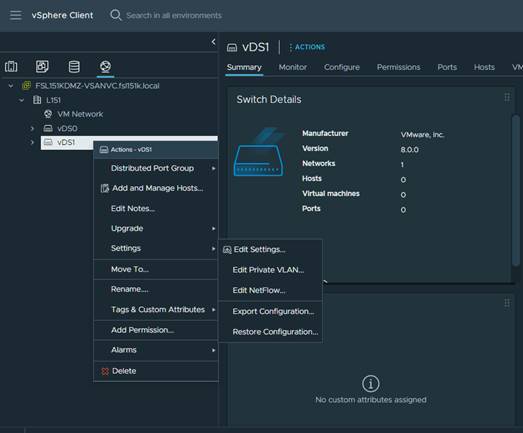Select vCenter FSL151KDMZ-VSANVC.fsl151k.local
Screen dimensions: 523x433
coord(97,86)
